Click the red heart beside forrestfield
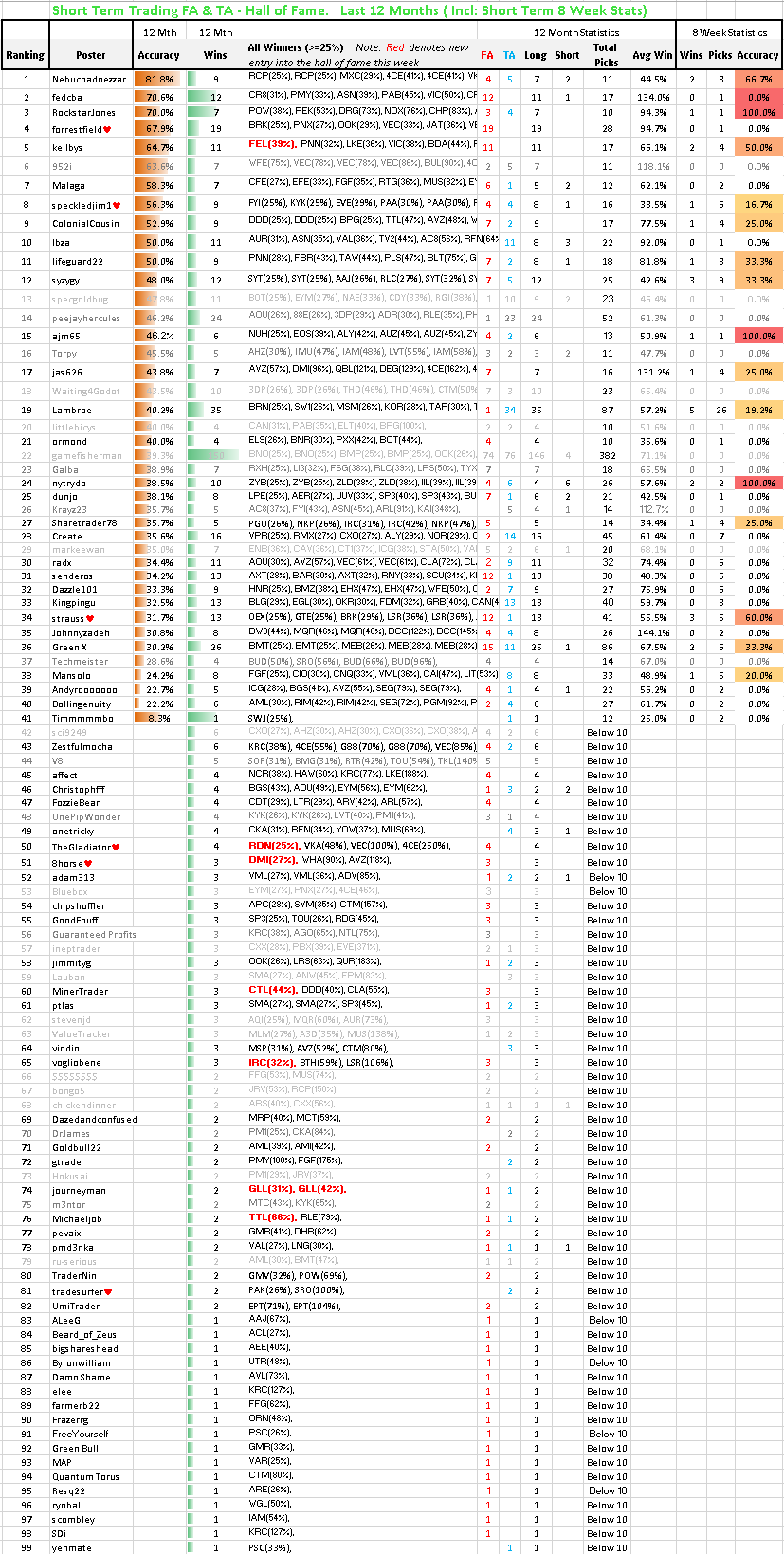This screenshot has width=784, height=1554. [107, 129]
